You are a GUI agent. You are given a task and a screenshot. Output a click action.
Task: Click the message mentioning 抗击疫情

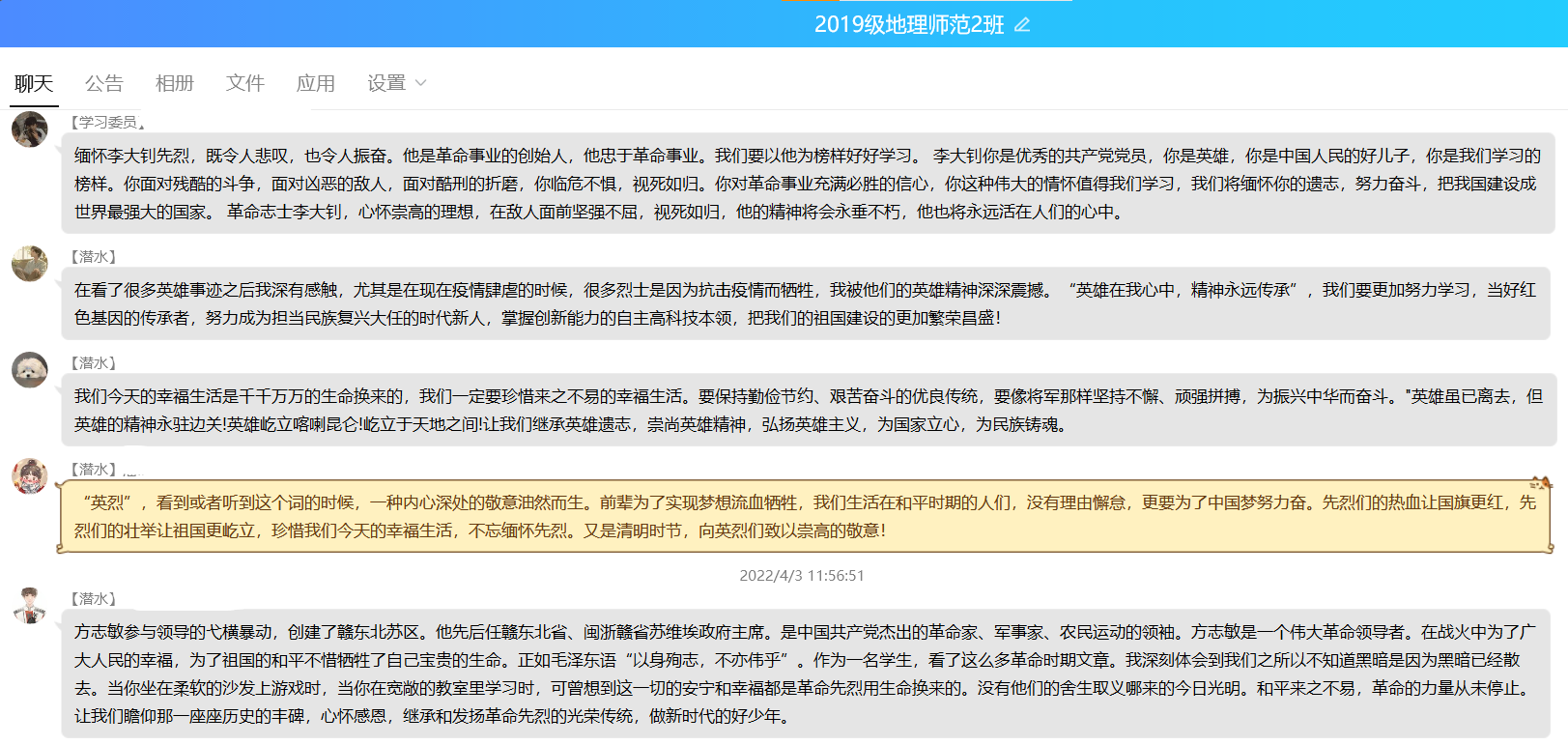click(807, 303)
